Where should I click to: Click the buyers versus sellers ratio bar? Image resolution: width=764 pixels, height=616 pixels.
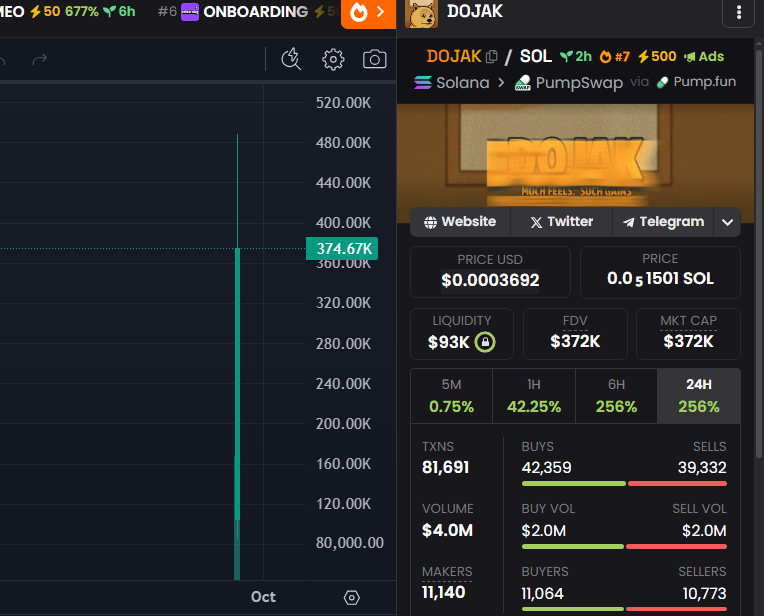[624, 609]
